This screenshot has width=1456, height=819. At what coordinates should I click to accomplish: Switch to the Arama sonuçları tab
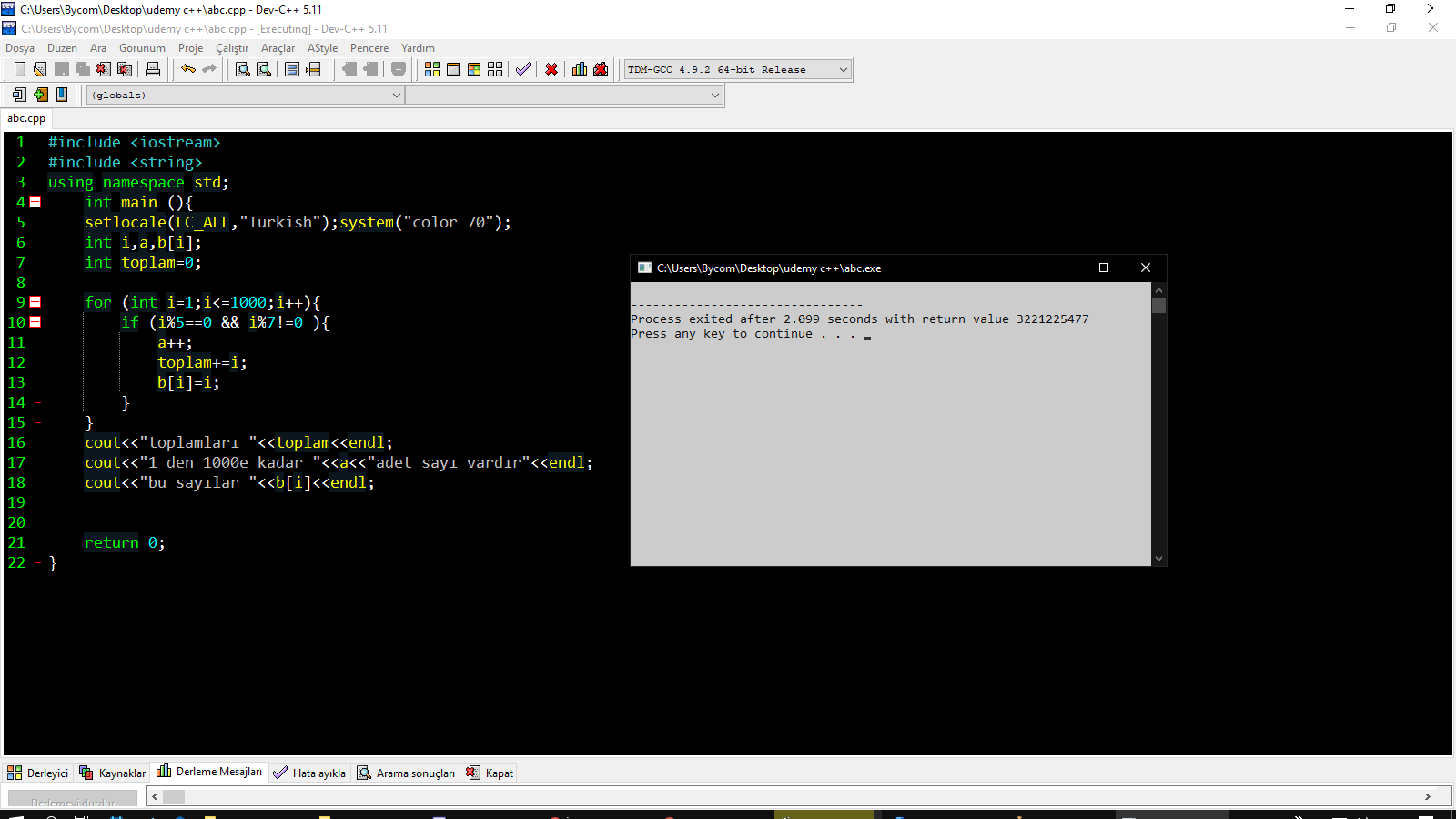406,773
